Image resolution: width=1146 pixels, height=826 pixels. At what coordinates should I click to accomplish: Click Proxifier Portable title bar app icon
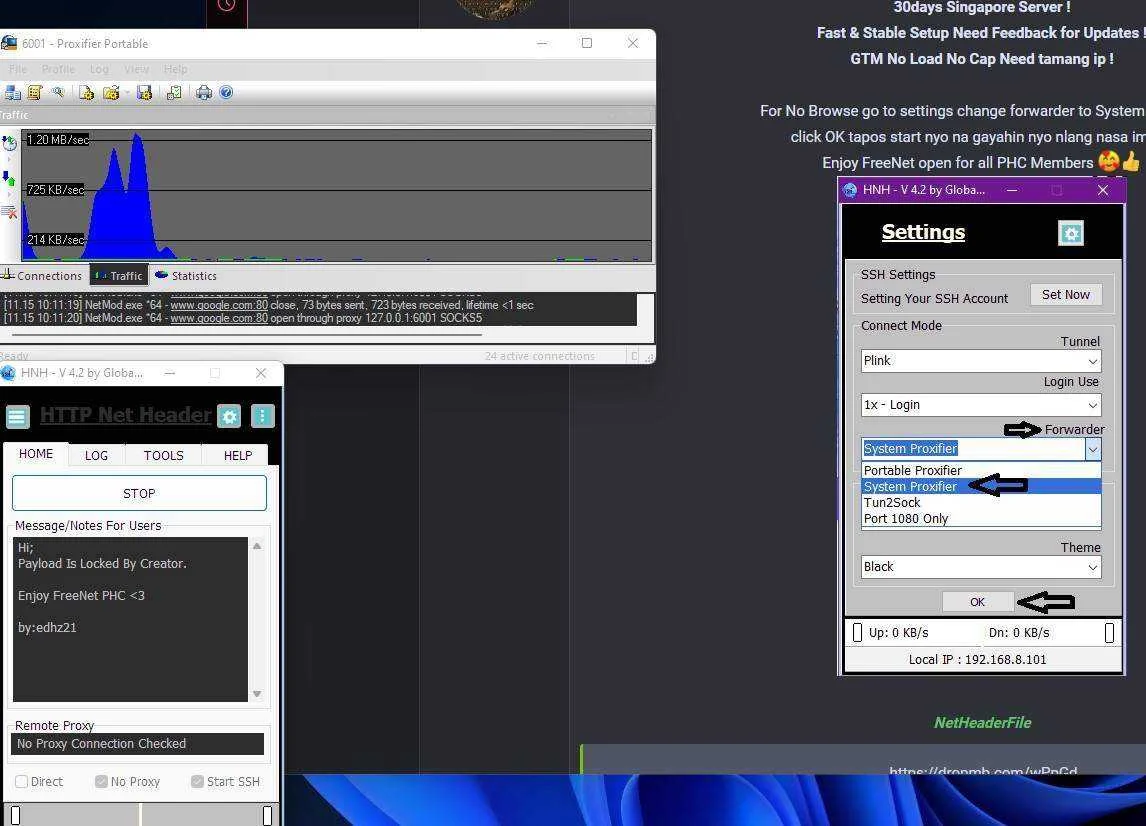pyautogui.click(x=9, y=43)
